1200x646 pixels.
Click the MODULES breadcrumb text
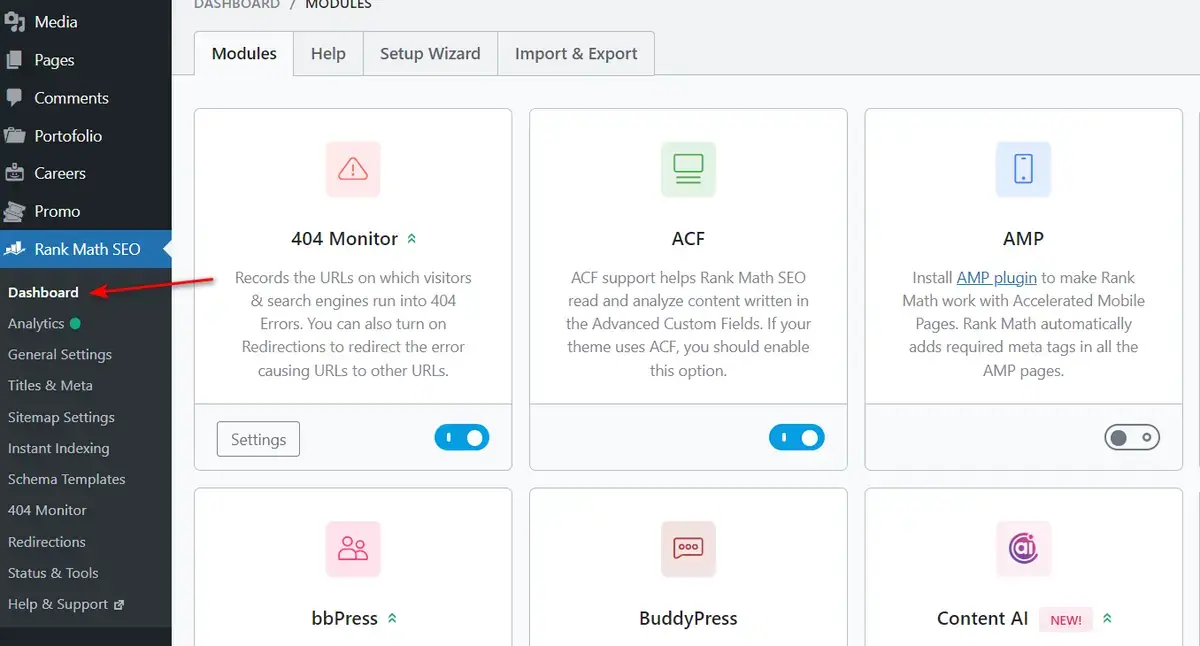pyautogui.click(x=337, y=4)
